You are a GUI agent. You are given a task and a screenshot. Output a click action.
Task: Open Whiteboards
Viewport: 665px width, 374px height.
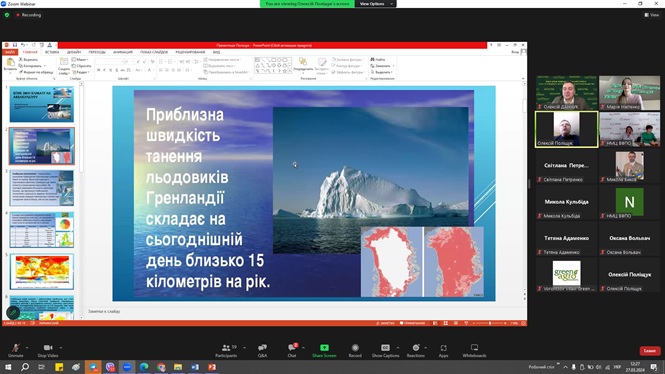coord(474,350)
